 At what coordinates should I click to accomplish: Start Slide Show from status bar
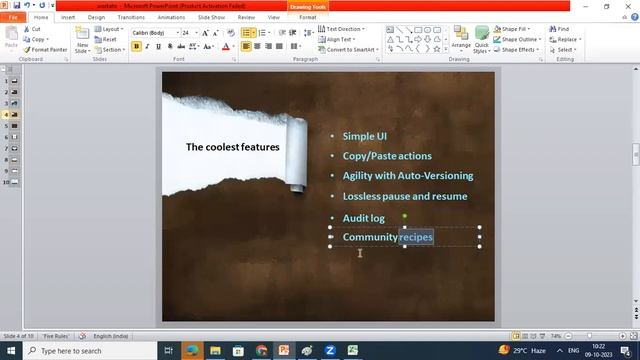tap(542, 336)
